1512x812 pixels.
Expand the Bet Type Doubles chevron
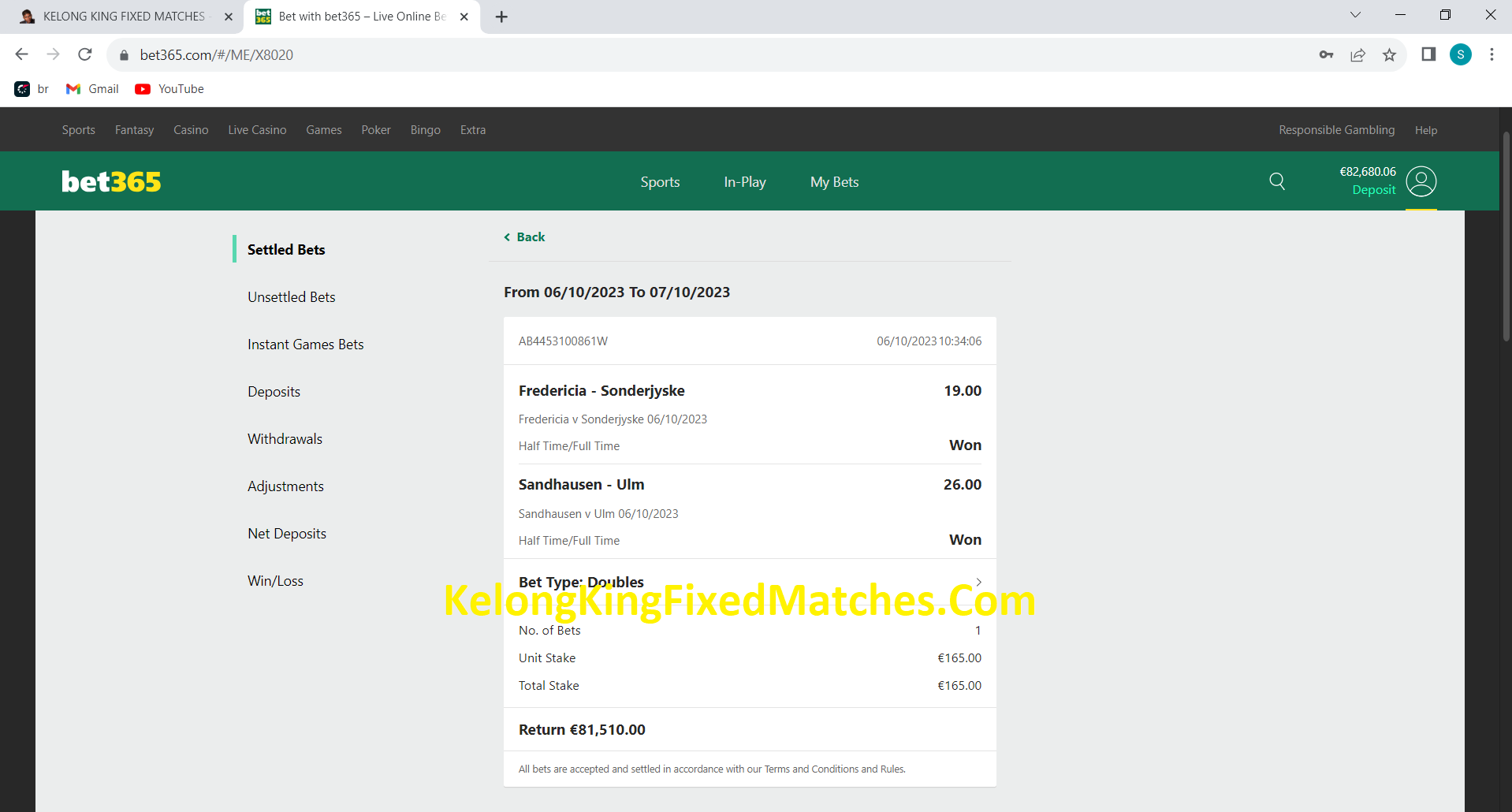[x=978, y=582]
